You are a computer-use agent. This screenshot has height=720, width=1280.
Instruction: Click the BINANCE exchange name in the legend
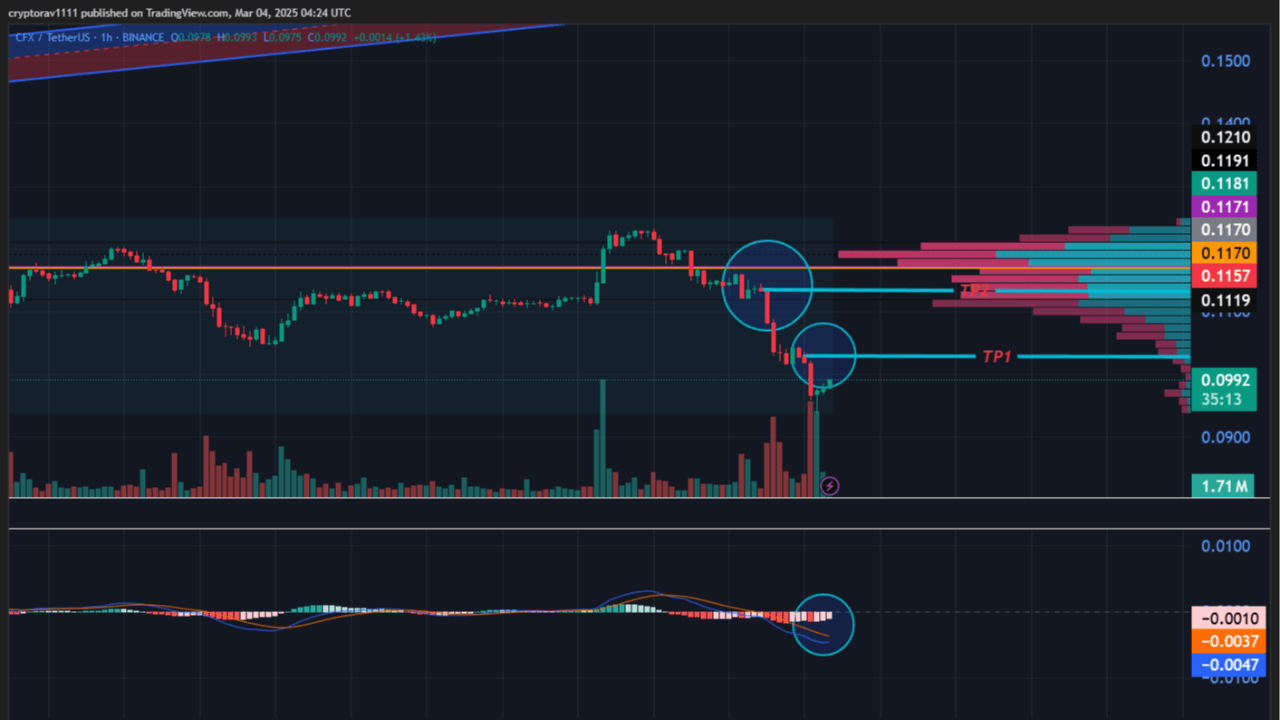click(x=142, y=37)
